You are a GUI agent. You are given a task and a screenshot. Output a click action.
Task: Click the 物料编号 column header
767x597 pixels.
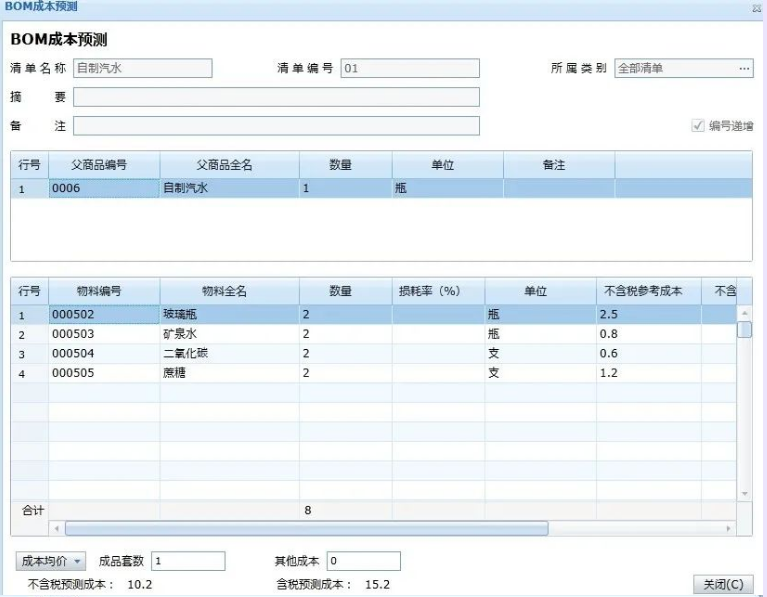point(104,291)
